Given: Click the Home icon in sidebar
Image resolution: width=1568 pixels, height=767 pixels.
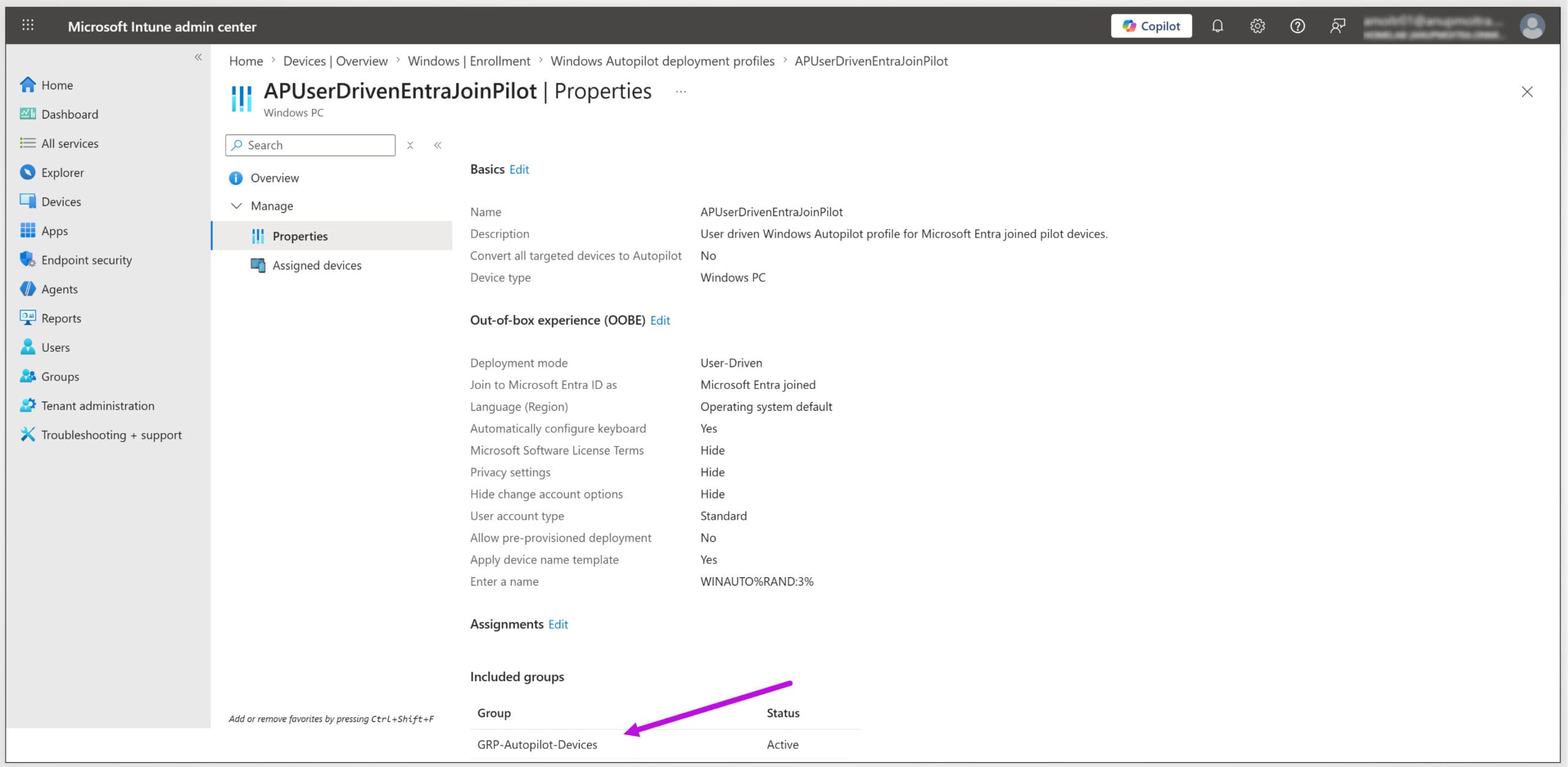Looking at the screenshot, I should [x=28, y=85].
